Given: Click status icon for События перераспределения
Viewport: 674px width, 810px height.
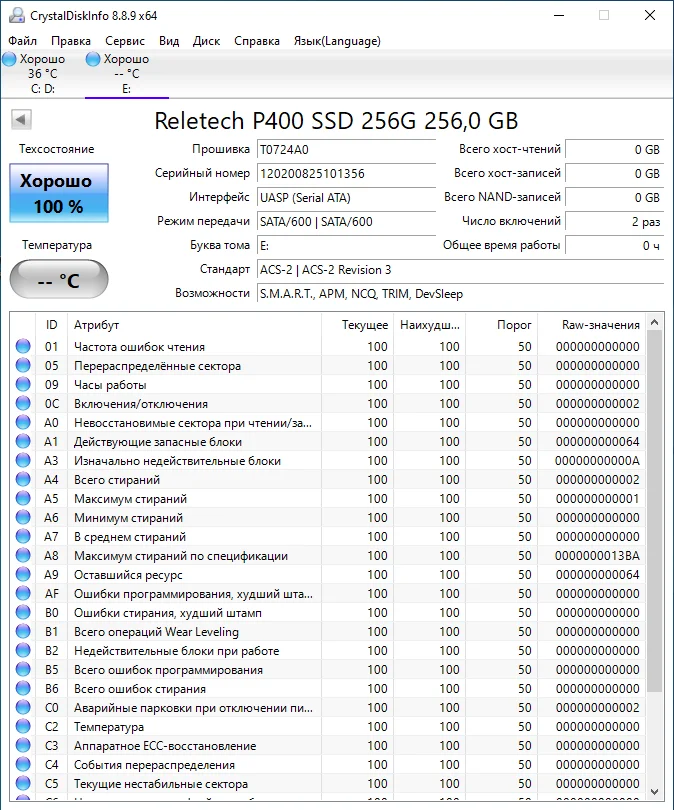Looking at the screenshot, I should 23,765.
